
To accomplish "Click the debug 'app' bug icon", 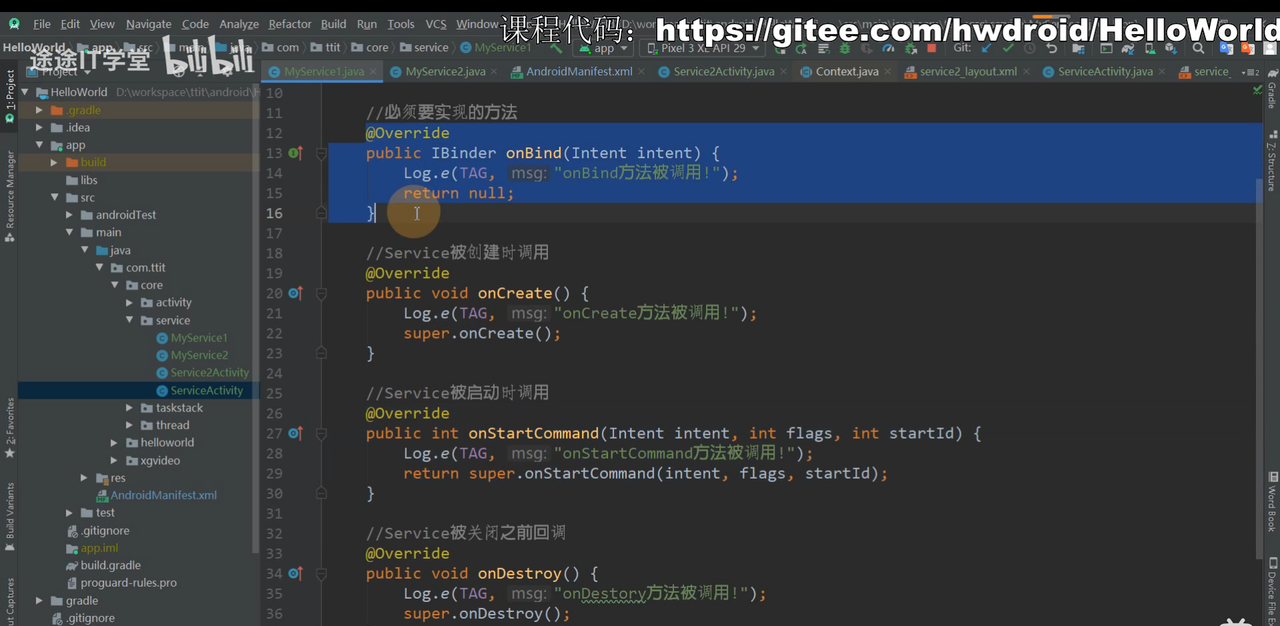I will pos(845,47).
